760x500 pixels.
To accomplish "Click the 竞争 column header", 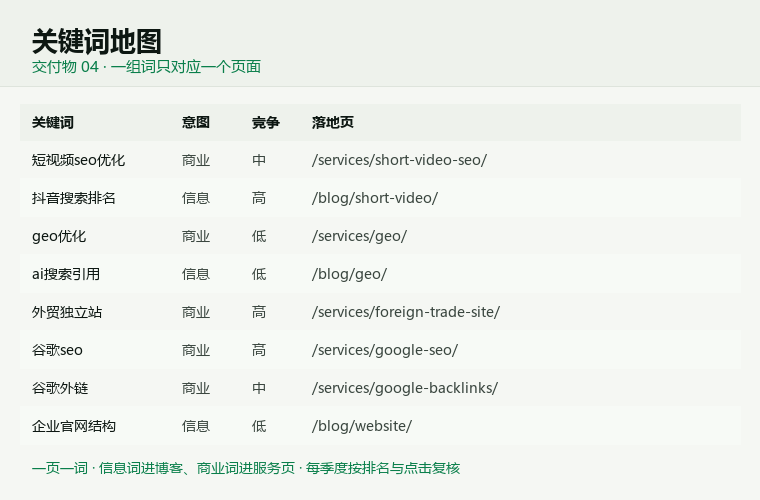I will click(x=266, y=123).
